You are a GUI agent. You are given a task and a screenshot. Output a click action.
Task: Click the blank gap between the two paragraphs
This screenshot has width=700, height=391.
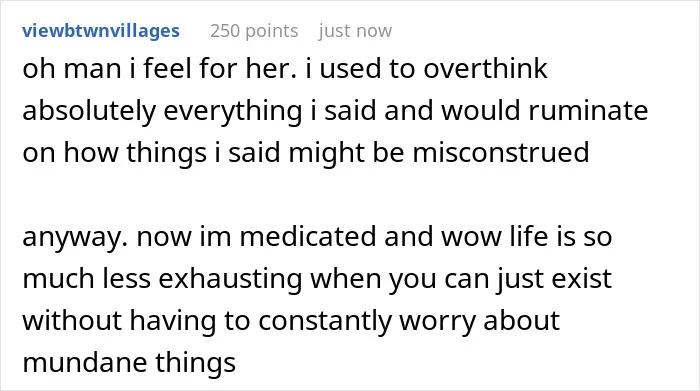350,194
